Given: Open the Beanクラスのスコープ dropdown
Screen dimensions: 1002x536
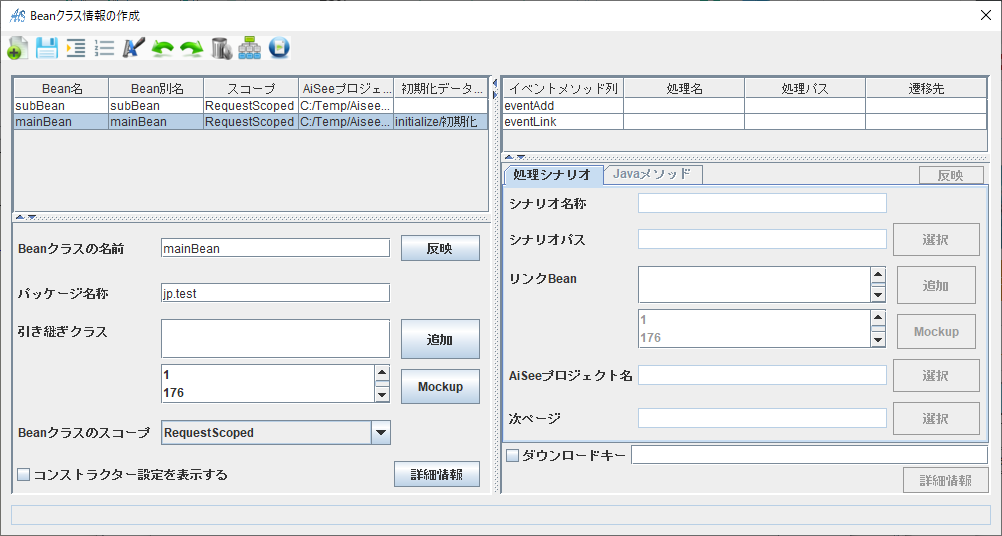Looking at the screenshot, I should click(380, 433).
